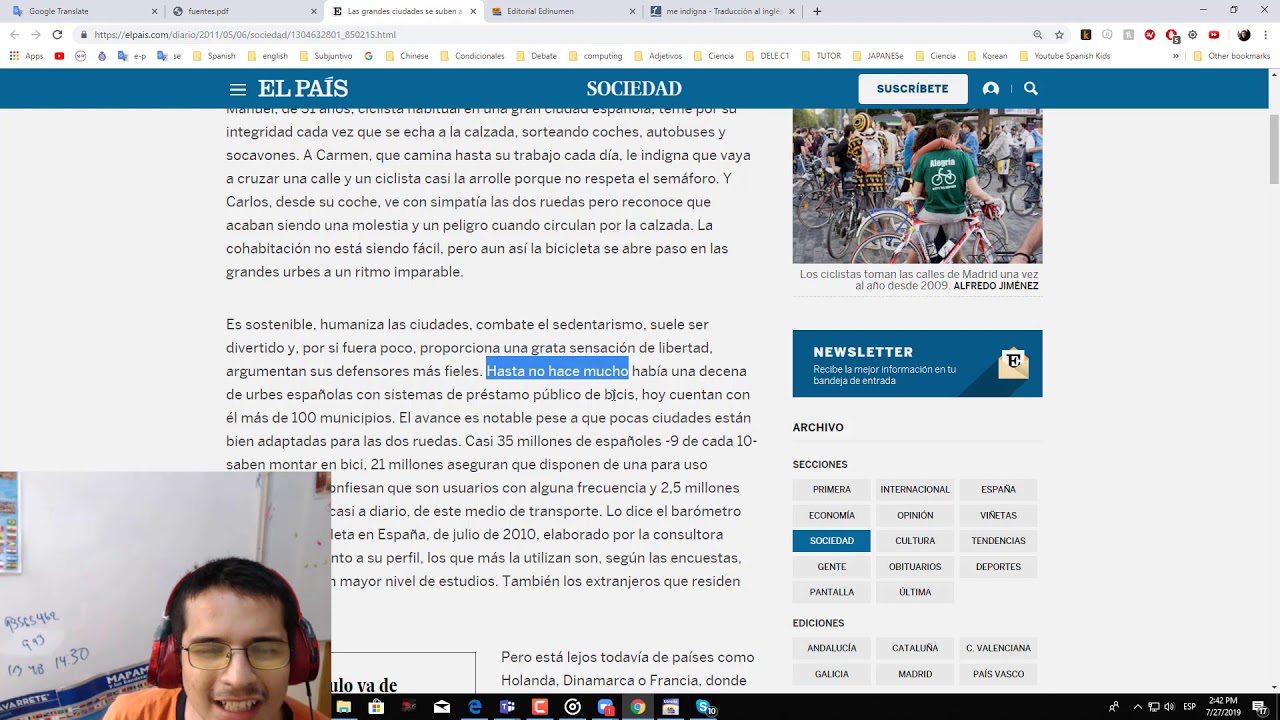This screenshot has width=1280, height=720.
Task: Open the Camtasia icon in the taskbar
Action: 540,707
